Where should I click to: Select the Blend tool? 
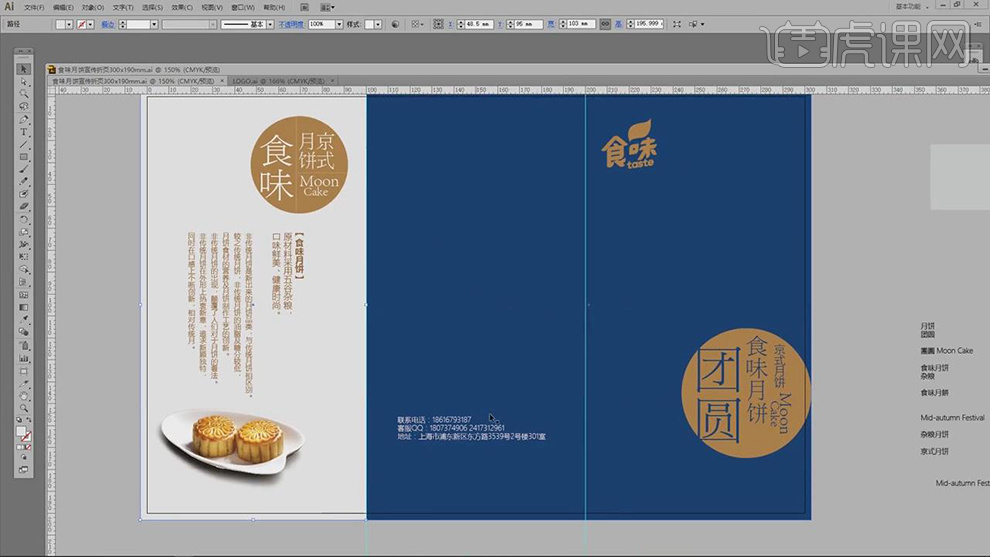(23, 333)
